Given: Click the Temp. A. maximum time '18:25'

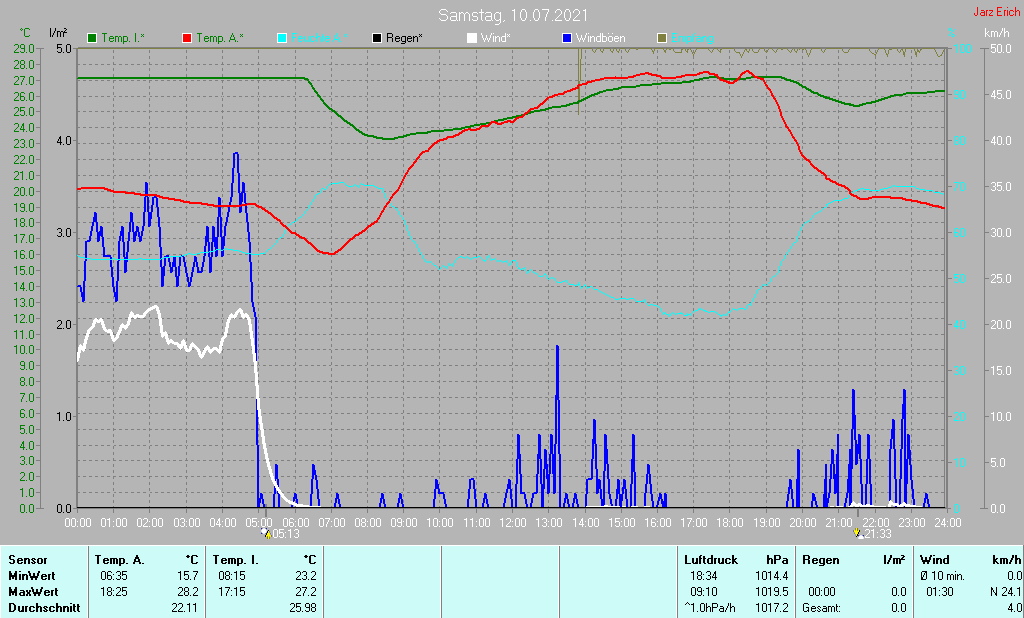Looking at the screenshot, I should click(114, 592).
